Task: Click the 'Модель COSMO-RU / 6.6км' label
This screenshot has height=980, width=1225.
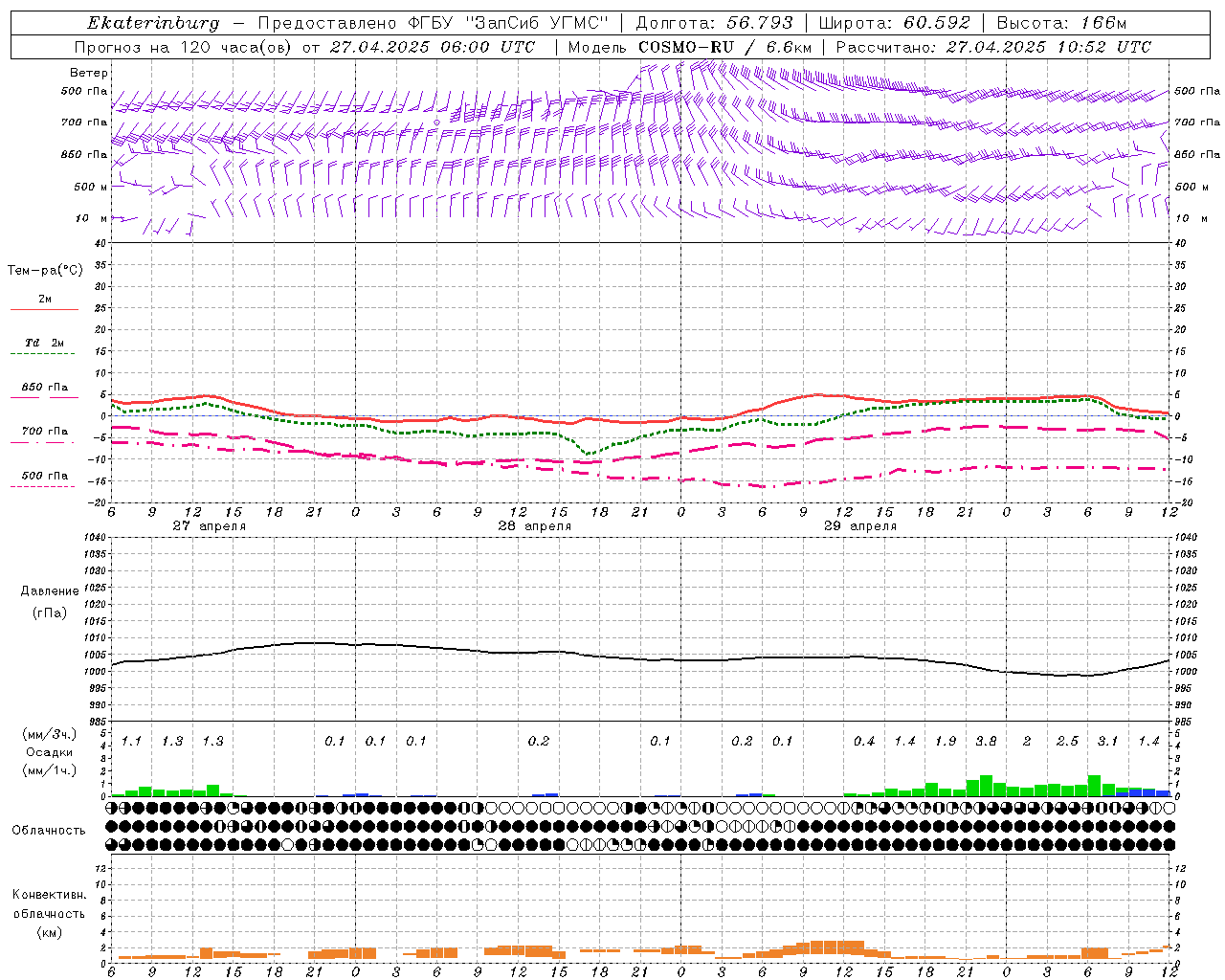Action: pos(689,47)
